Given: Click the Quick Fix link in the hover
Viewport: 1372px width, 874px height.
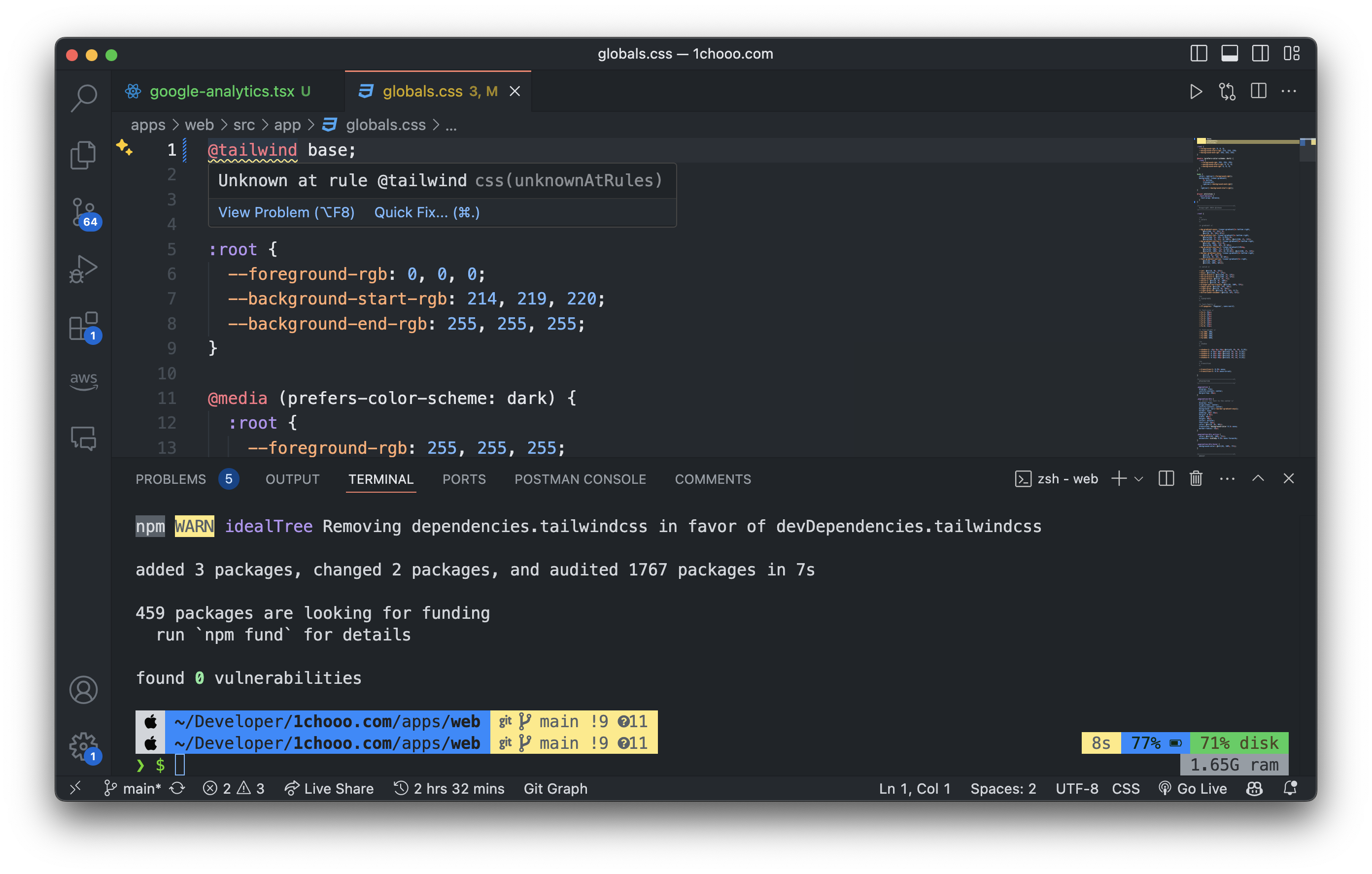Looking at the screenshot, I should coord(426,212).
